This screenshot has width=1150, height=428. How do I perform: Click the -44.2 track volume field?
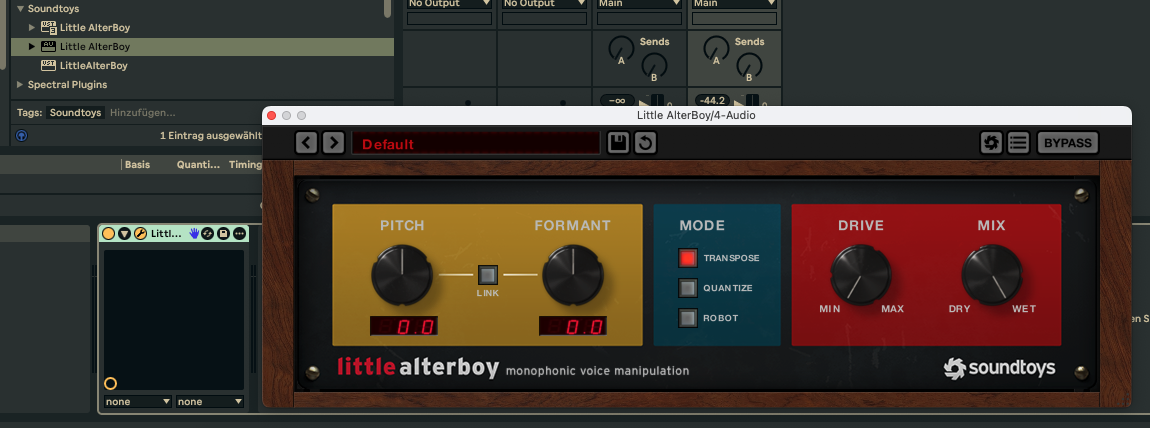[712, 100]
